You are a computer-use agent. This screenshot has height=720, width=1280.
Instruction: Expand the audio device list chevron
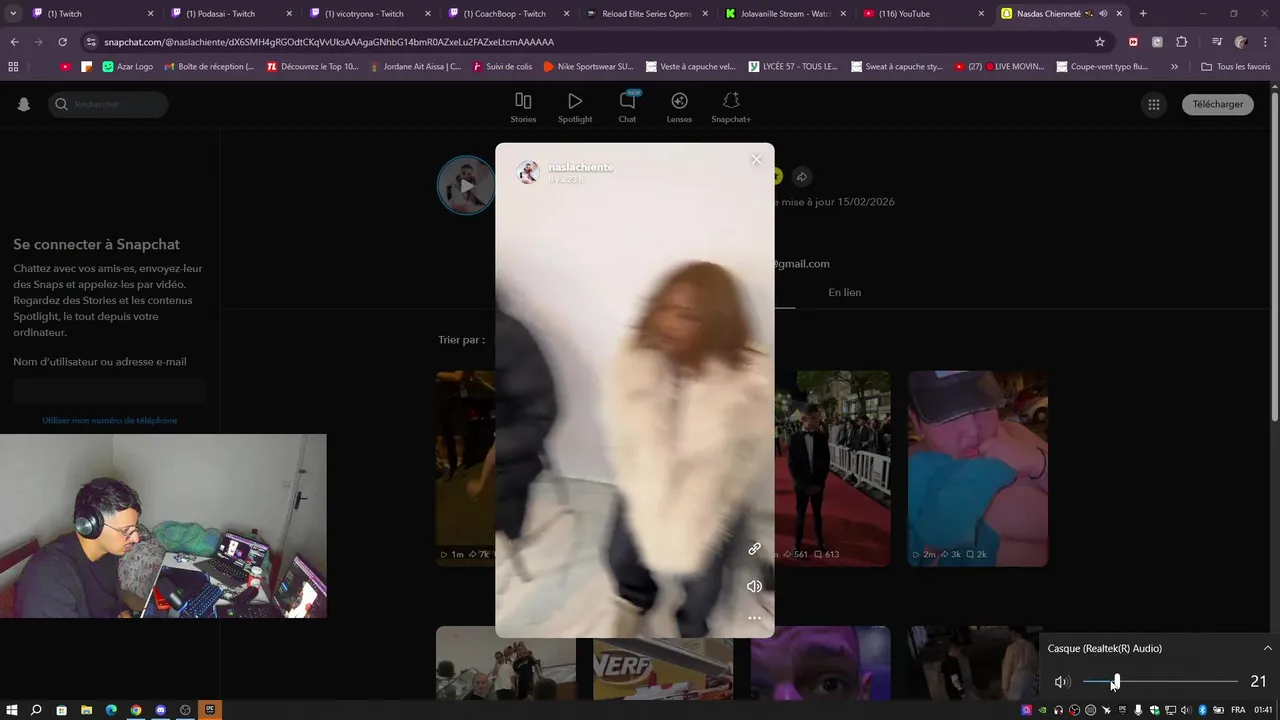point(1267,648)
